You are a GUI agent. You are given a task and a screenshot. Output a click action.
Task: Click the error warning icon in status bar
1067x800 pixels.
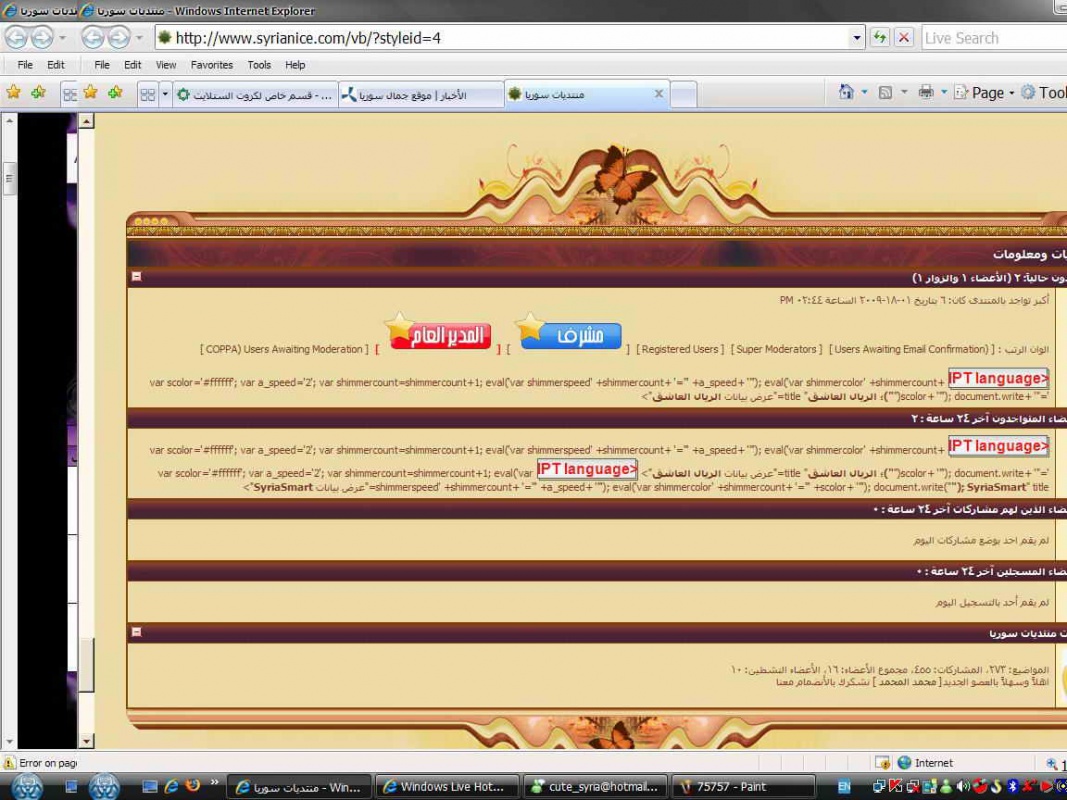10,763
